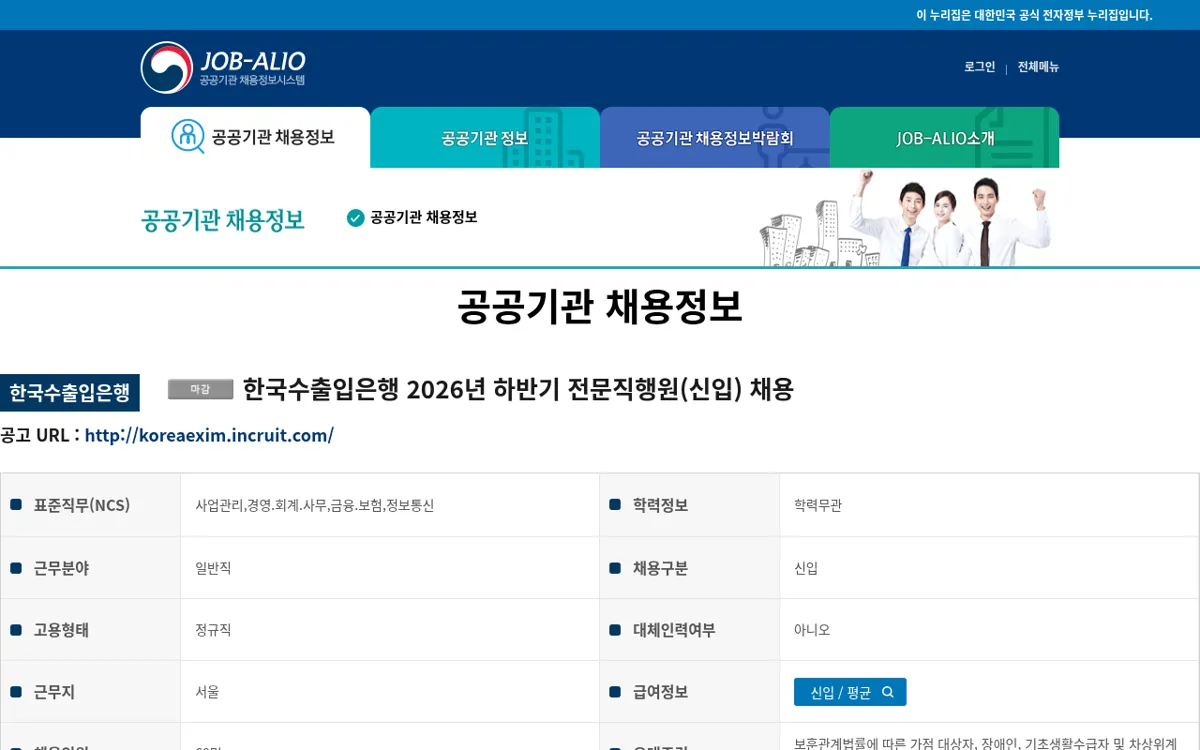Viewport: 1200px width, 750px height.
Task: Click the 한국수출입은행 organization badge
Action: click(70, 393)
